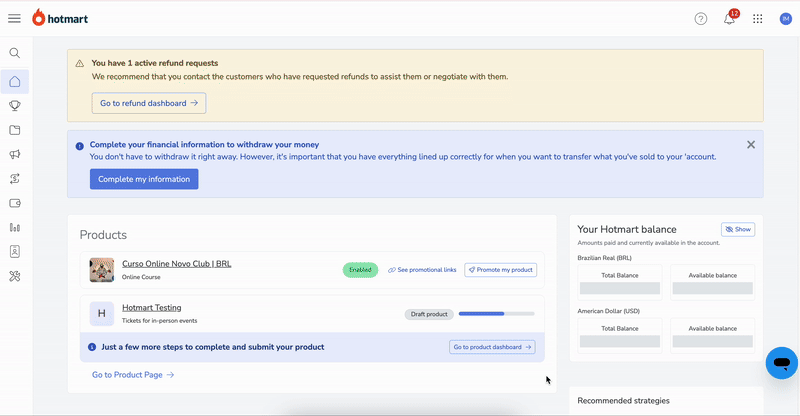
Task: Click 'Complete your financial information' heading
Action: tap(205, 145)
